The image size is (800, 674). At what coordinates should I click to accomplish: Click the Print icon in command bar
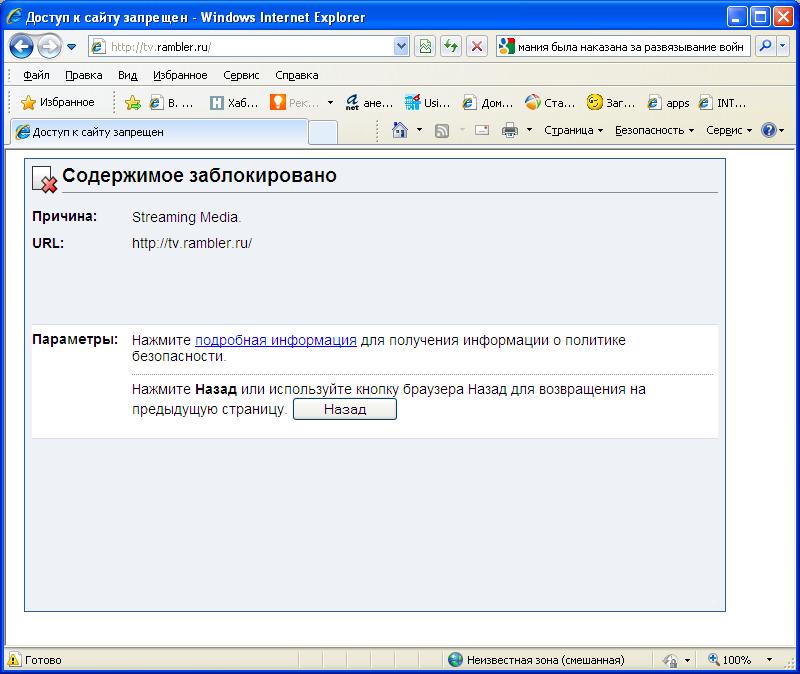point(509,130)
